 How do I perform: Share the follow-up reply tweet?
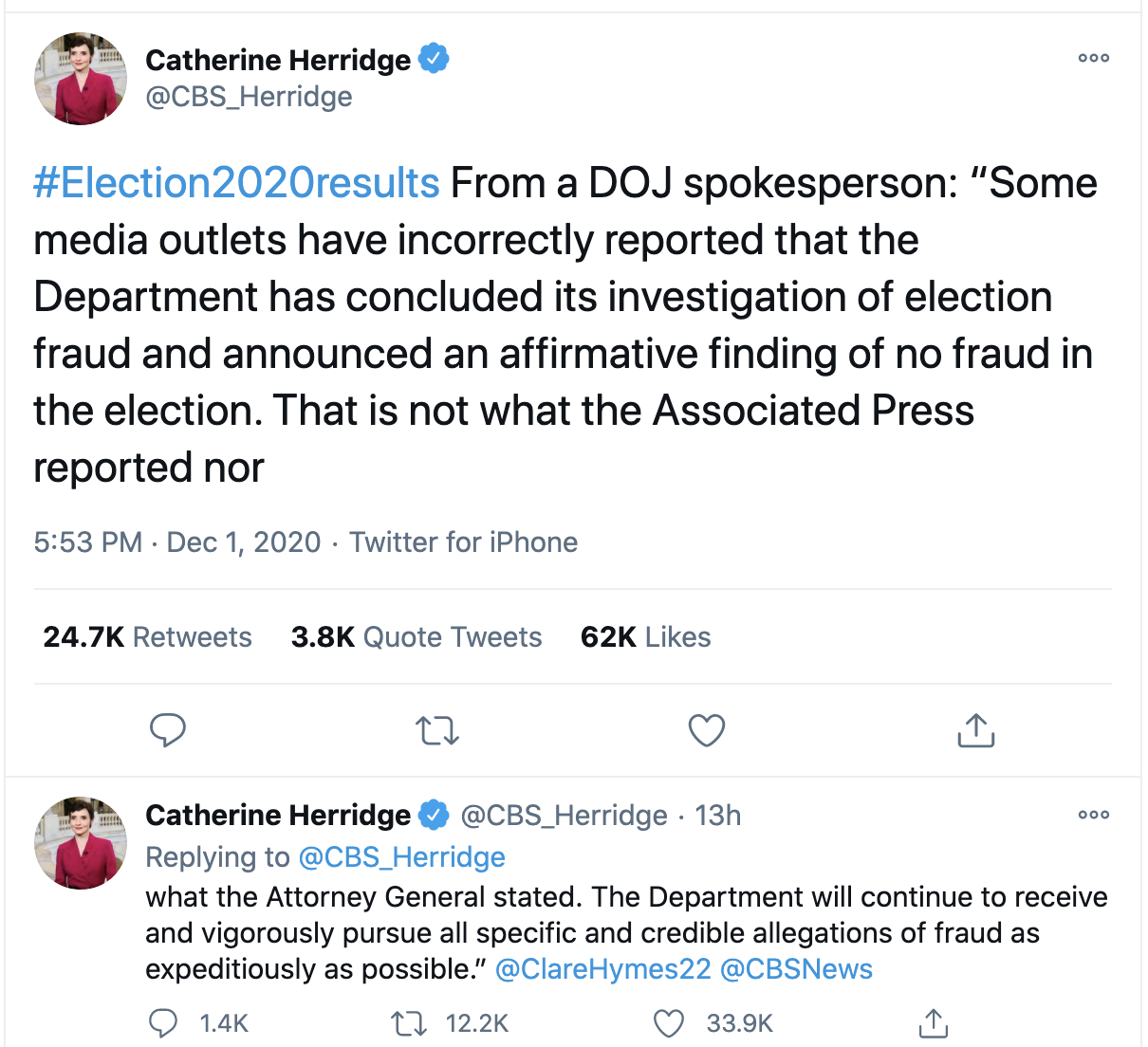tap(933, 1023)
